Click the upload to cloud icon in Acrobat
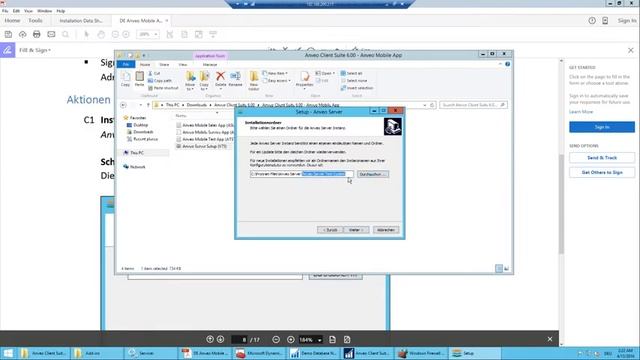This screenshot has width=640, height=360. (x=22, y=34)
